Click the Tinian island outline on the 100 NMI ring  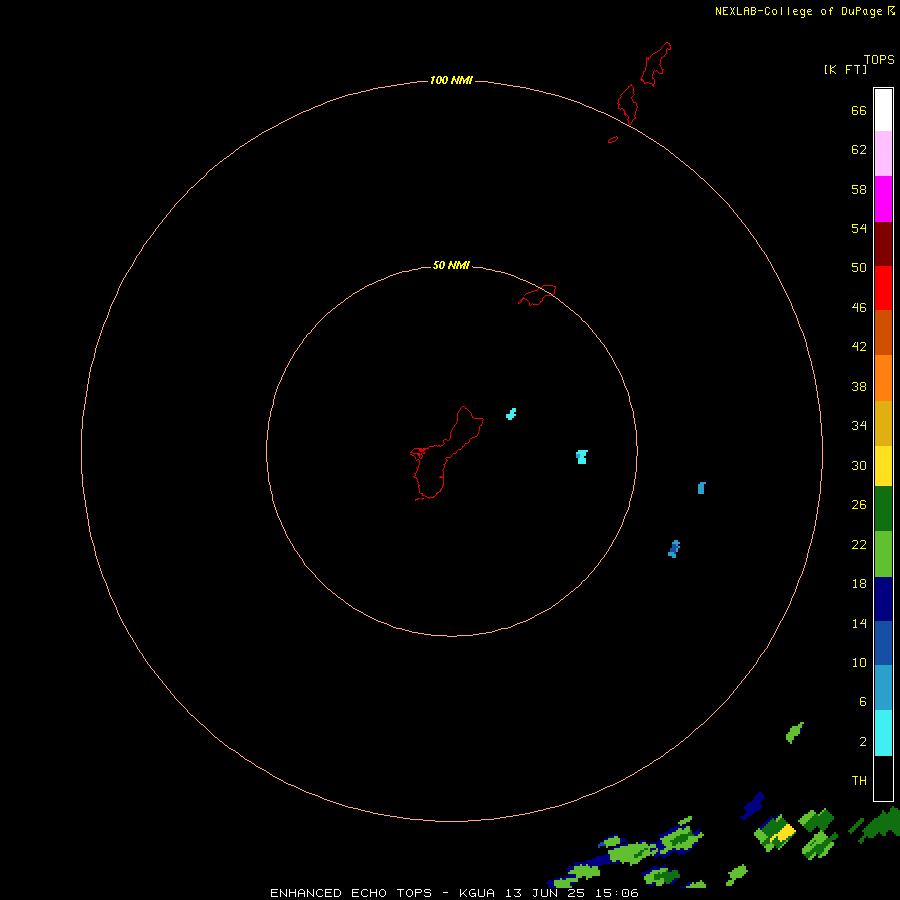(627, 104)
